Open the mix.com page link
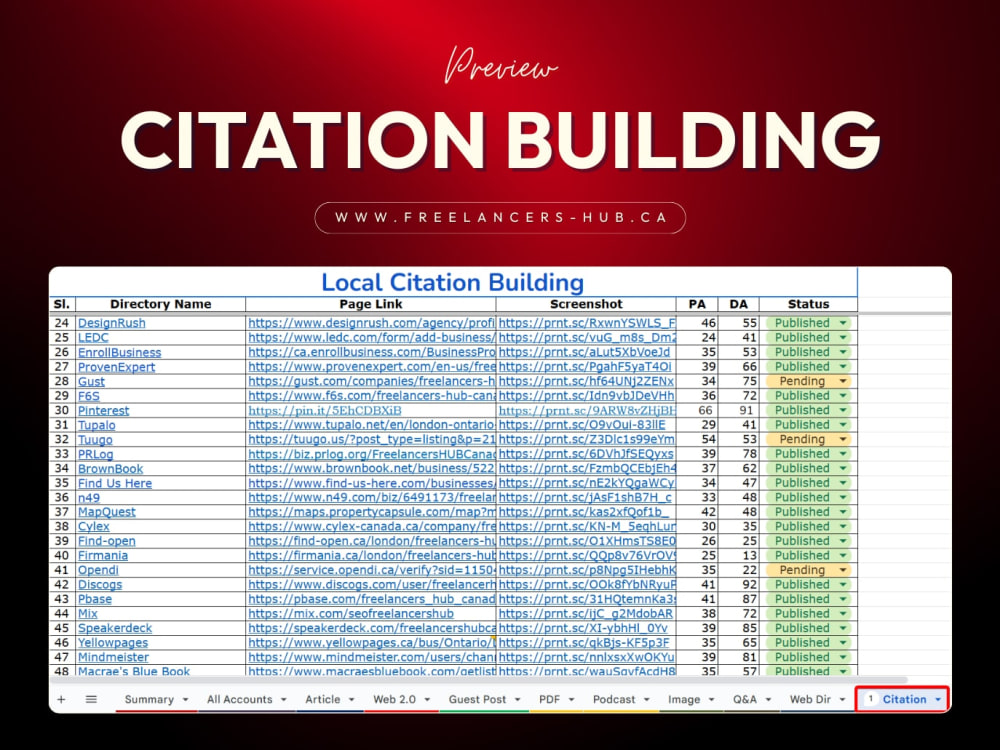This screenshot has width=1000, height=750. click(x=351, y=614)
